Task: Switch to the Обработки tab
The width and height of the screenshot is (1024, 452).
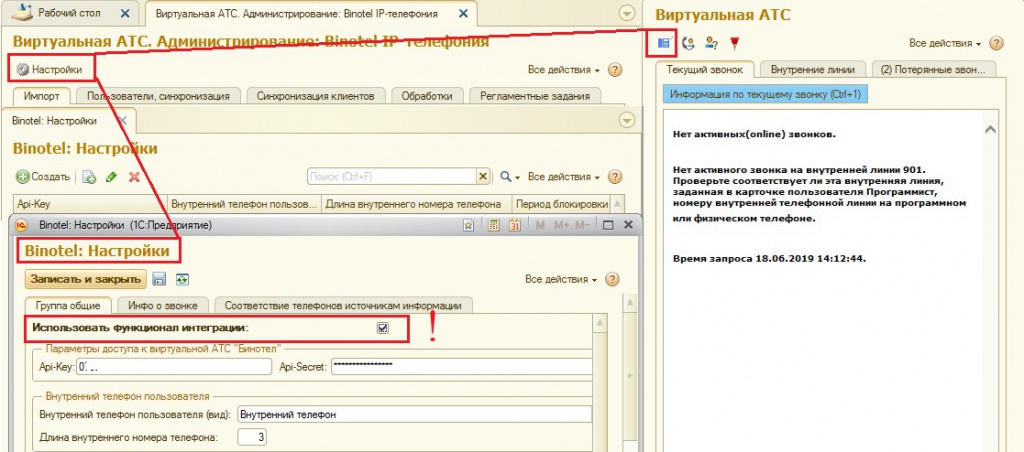Action: point(426,96)
